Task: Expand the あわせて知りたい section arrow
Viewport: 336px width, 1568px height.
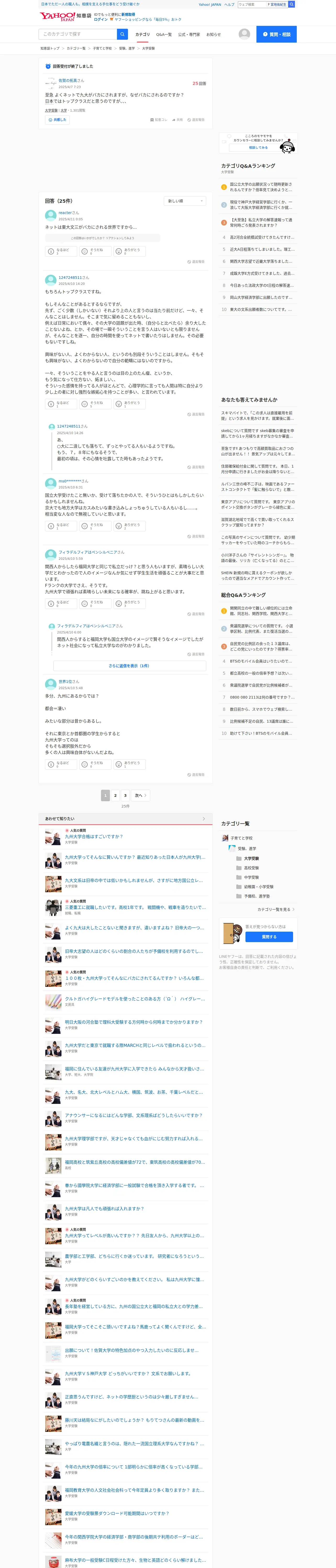Action: [204, 819]
